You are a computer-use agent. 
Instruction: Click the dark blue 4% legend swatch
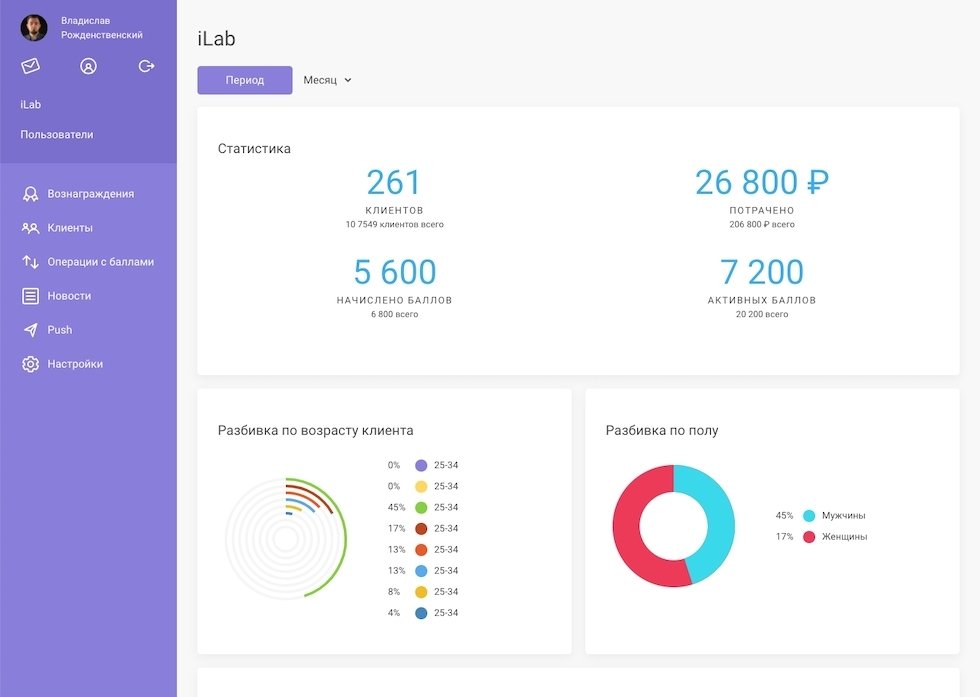point(421,613)
